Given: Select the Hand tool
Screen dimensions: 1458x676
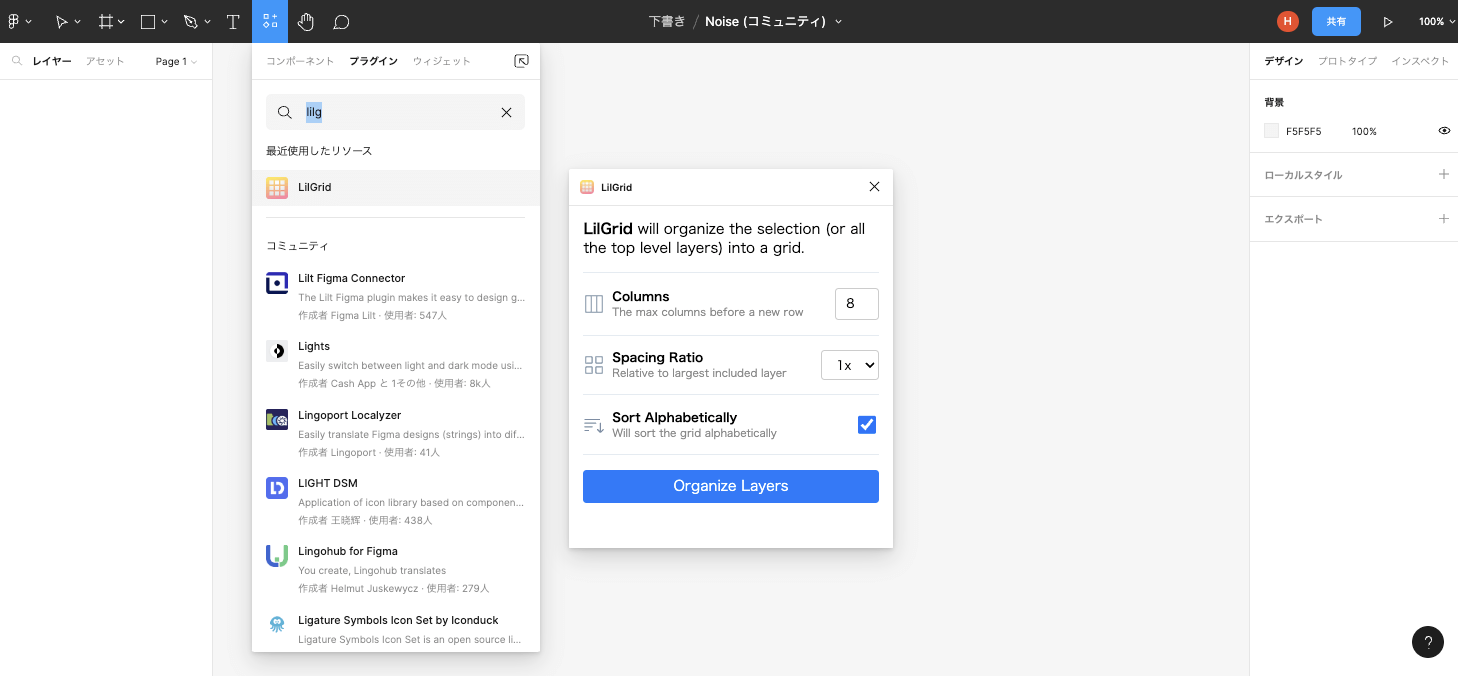Looking at the screenshot, I should 306,21.
